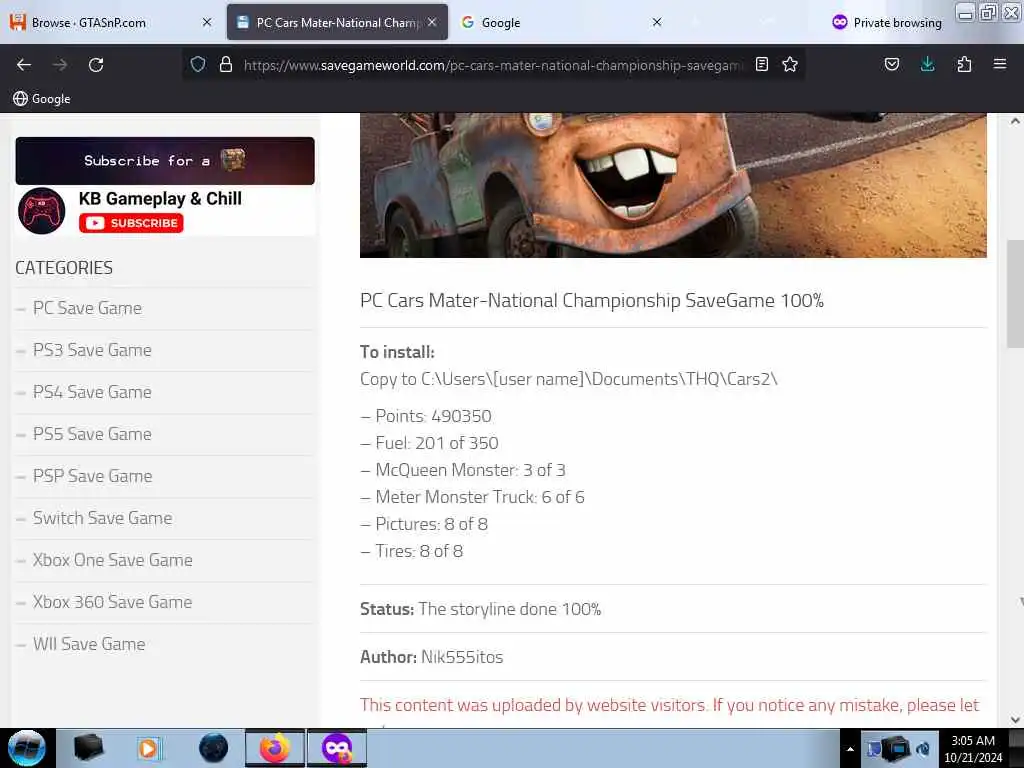Viewport: 1024px width, 768px height.
Task: Click the install path C:\Users text
Action: pyautogui.click(x=599, y=379)
